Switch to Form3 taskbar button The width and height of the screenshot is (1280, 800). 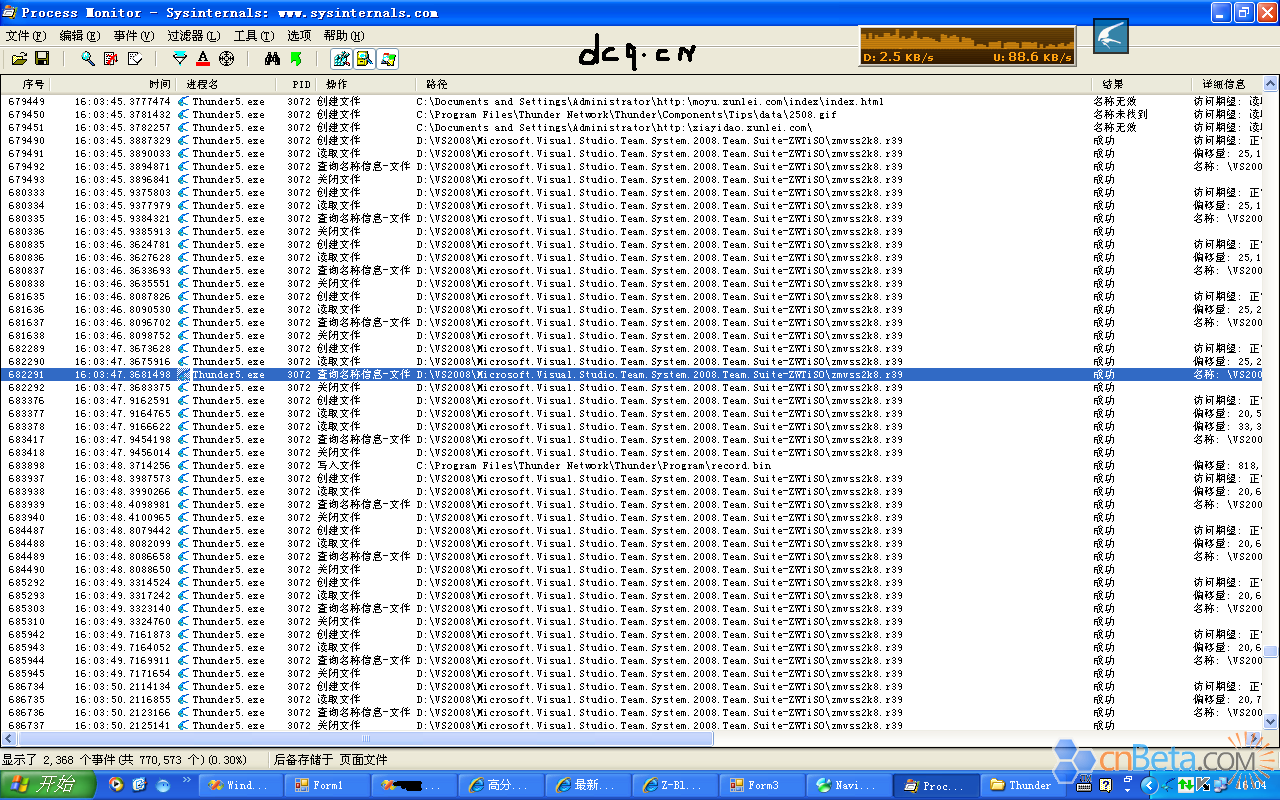tap(762, 785)
